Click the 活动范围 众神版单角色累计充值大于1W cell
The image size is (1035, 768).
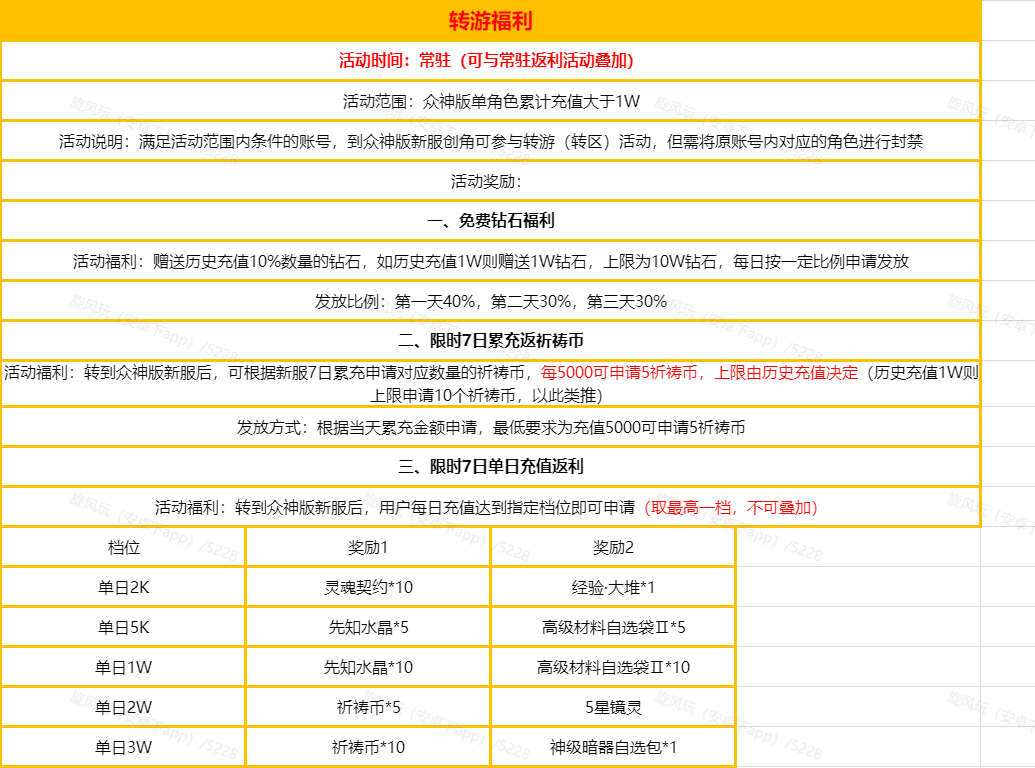490,101
